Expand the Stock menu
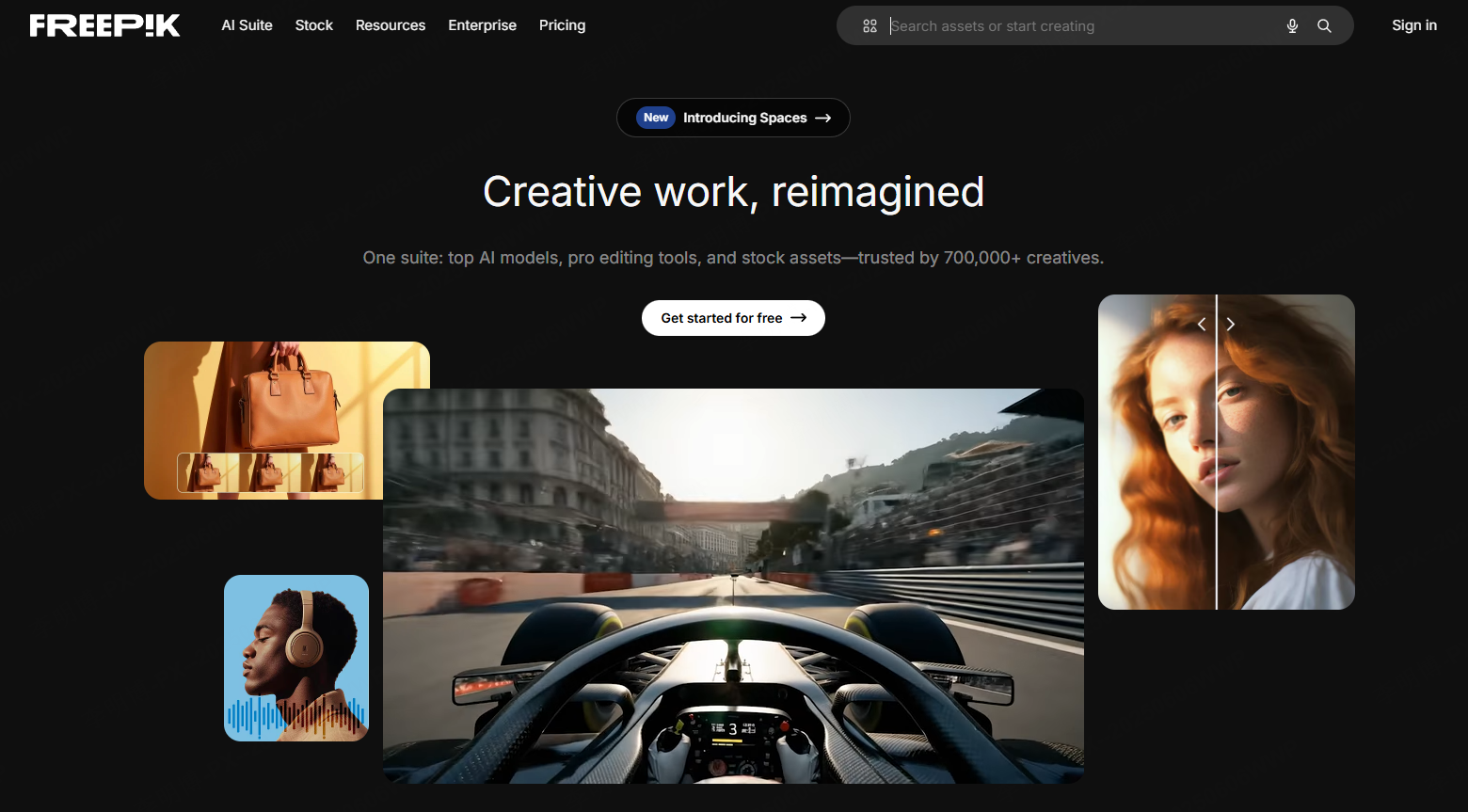The width and height of the screenshot is (1468, 812). click(x=313, y=25)
